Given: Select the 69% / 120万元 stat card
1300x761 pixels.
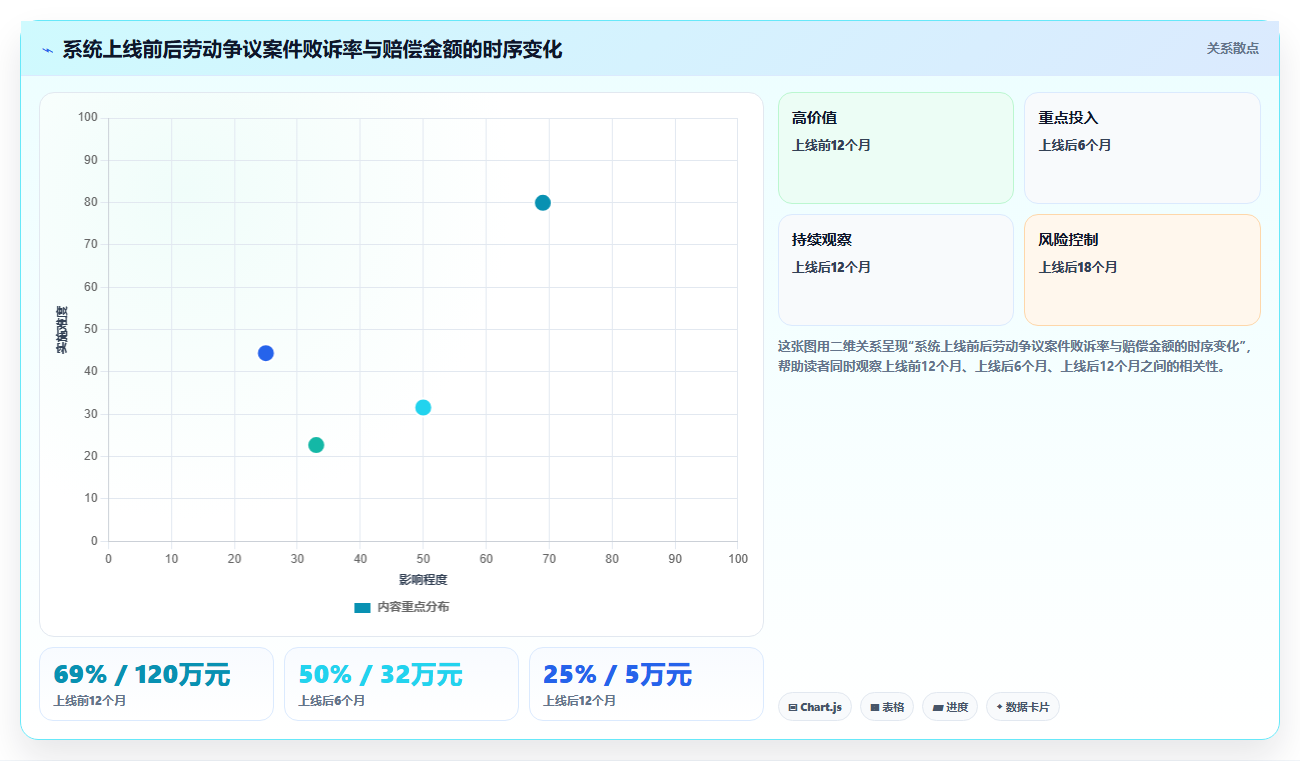Looking at the screenshot, I should [156, 684].
